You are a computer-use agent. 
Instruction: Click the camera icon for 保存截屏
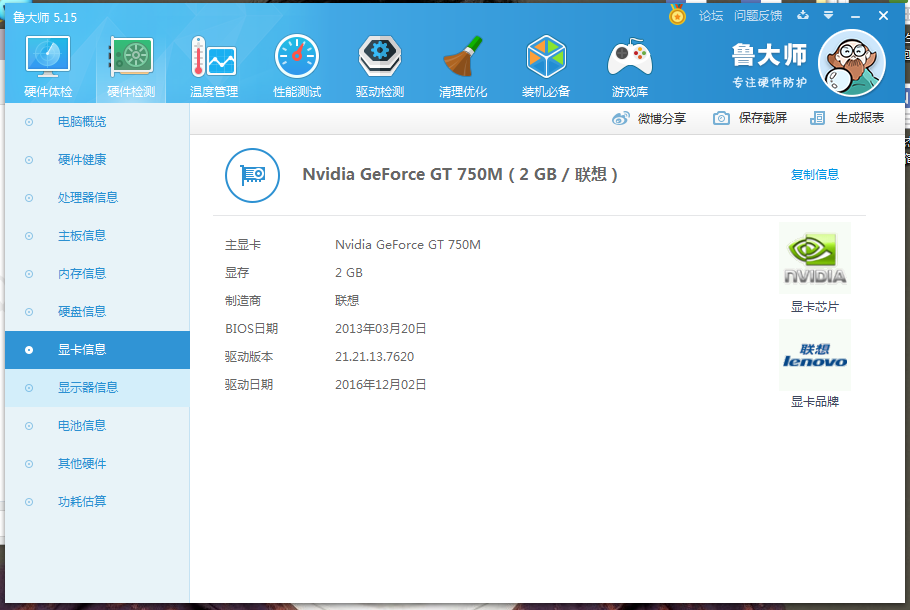click(721, 118)
